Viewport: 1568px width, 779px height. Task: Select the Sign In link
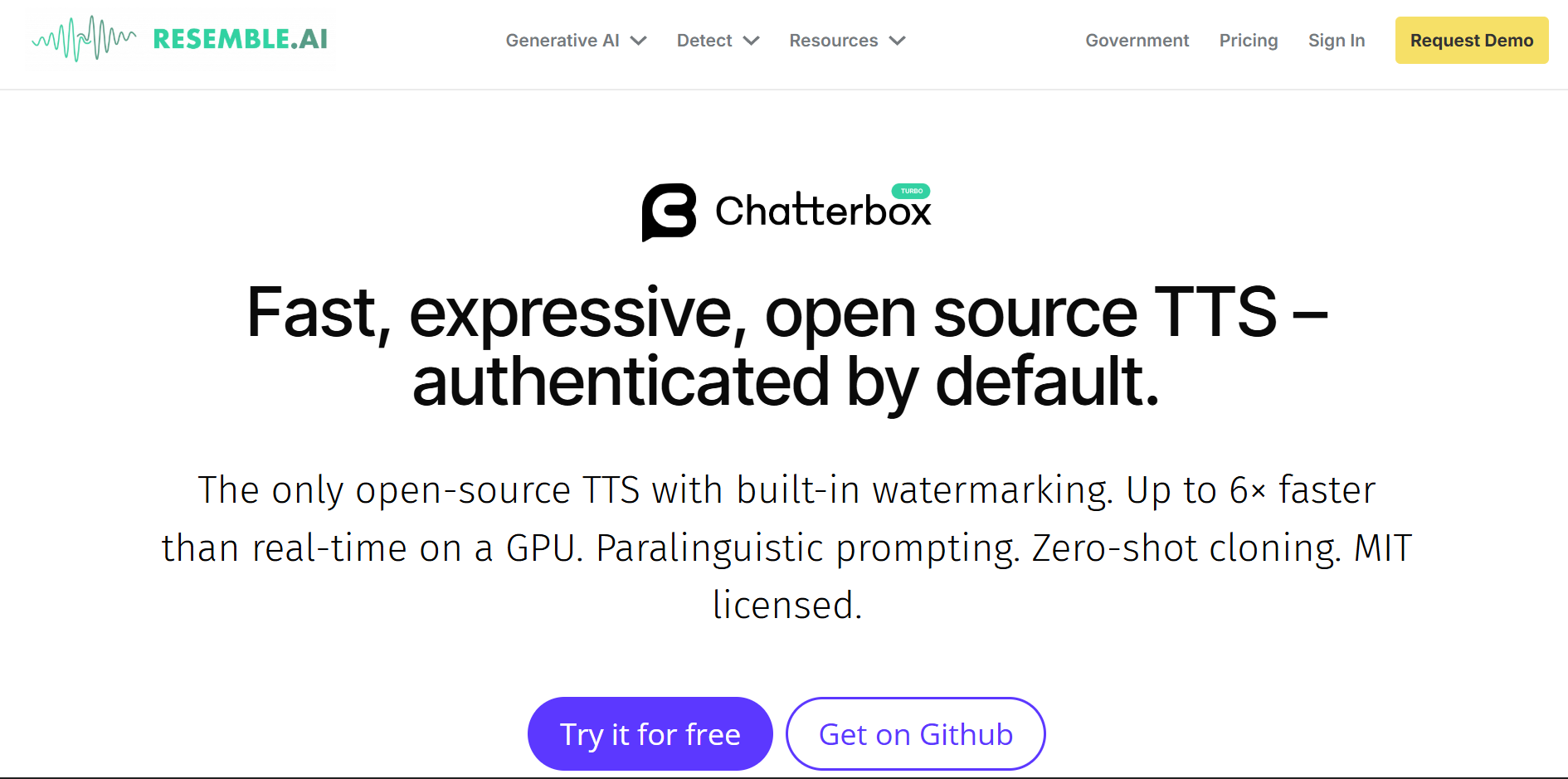[x=1336, y=41]
